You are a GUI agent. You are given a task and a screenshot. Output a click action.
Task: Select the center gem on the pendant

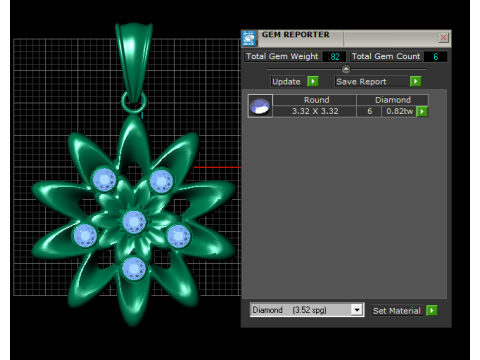[134, 222]
